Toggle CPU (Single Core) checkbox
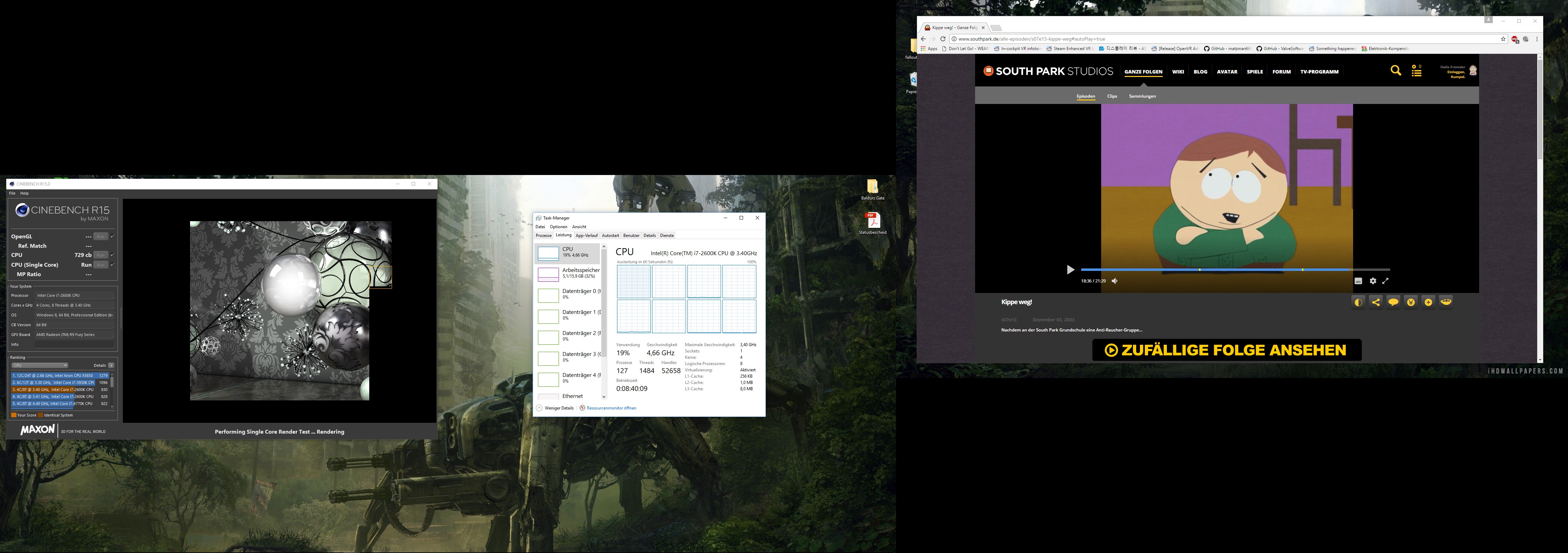The width and height of the screenshot is (1568, 553). click(x=113, y=265)
